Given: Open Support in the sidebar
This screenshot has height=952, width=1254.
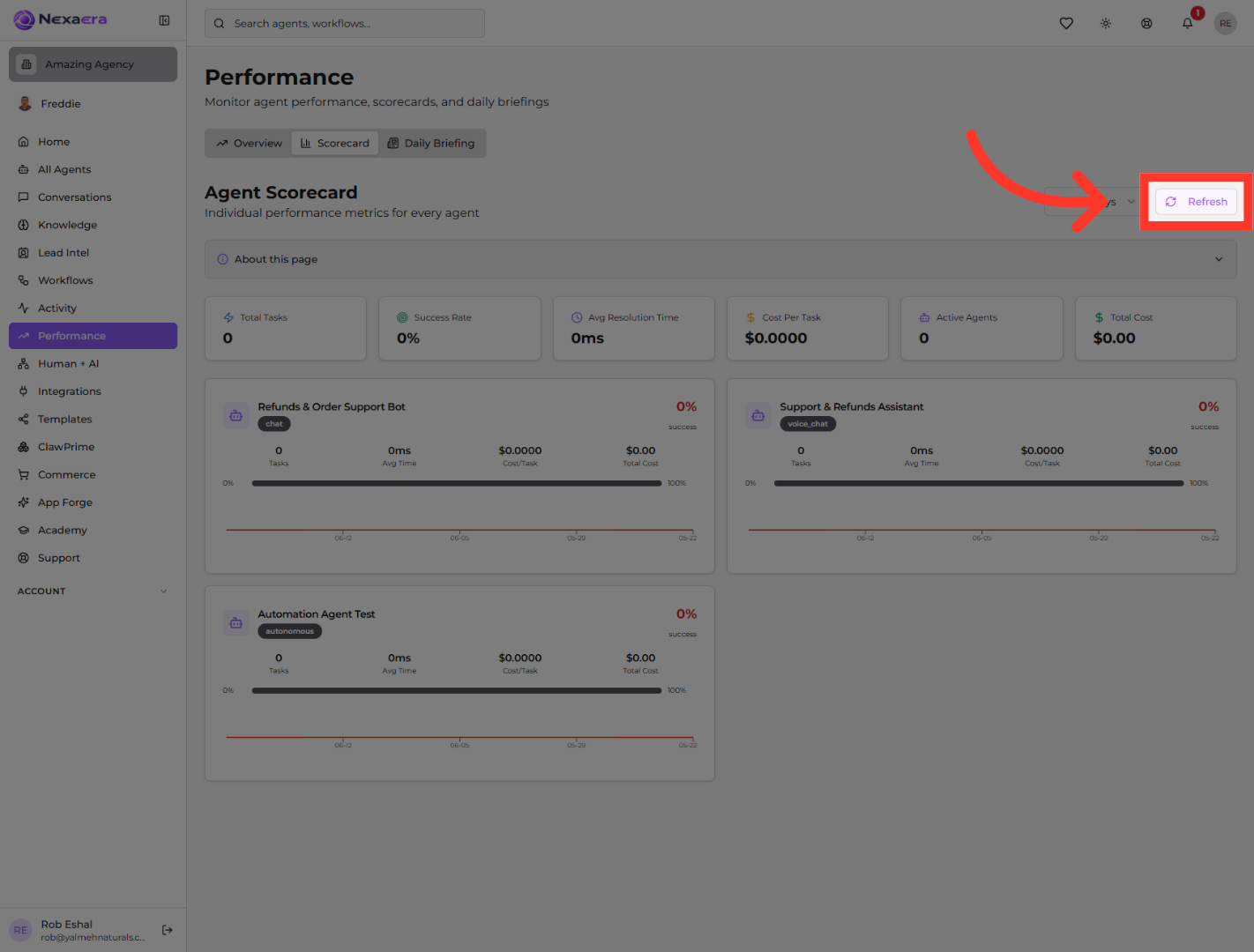Looking at the screenshot, I should point(93,558).
